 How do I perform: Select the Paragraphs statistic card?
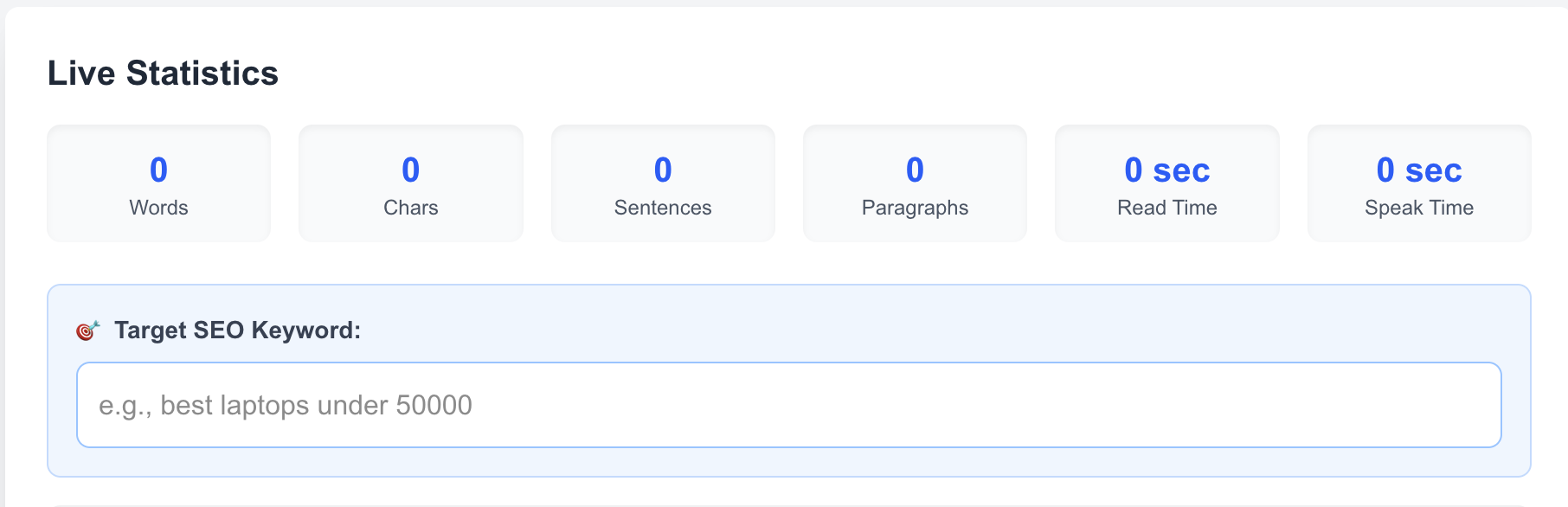pos(915,183)
